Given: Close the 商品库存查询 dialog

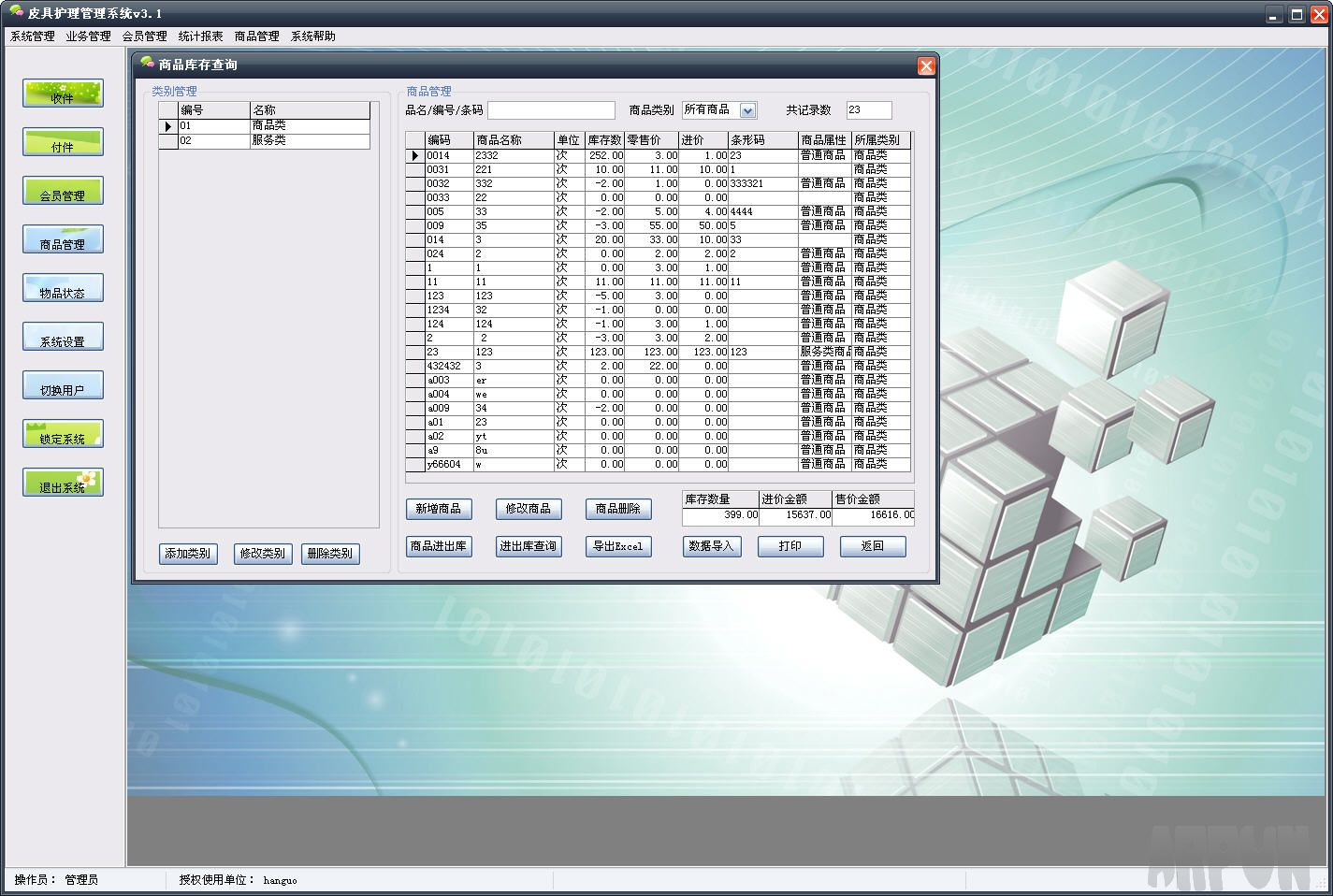Looking at the screenshot, I should coord(925,65).
